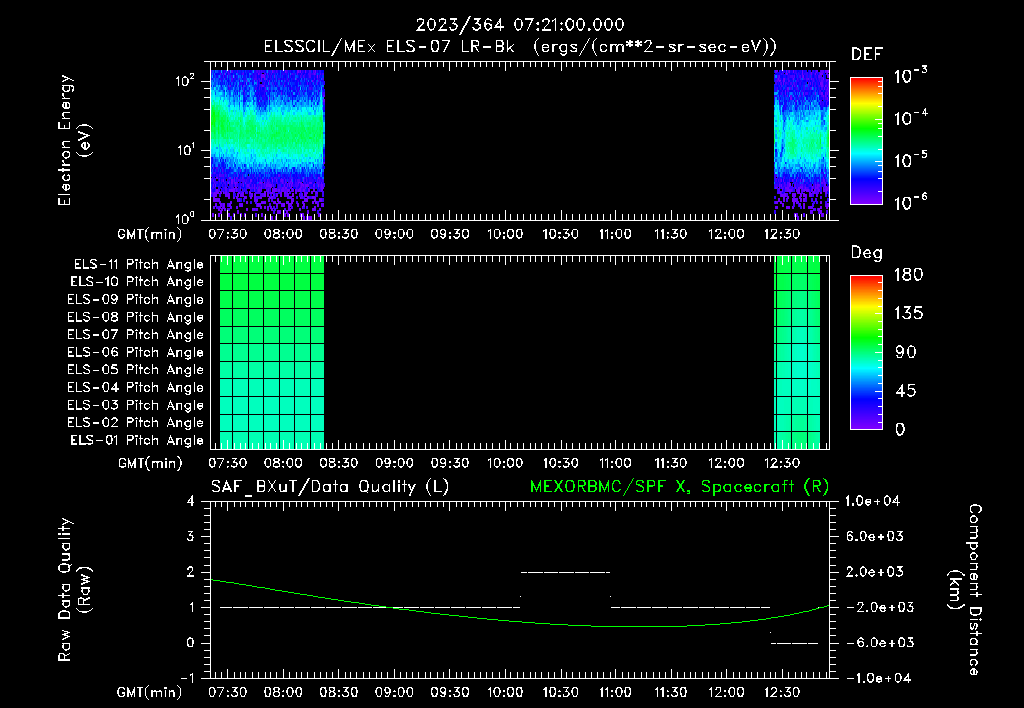Image resolution: width=1024 pixels, height=708 pixels.
Task: Click the 09:00 time tick under the pitch angle panel
Action: [x=394, y=463]
